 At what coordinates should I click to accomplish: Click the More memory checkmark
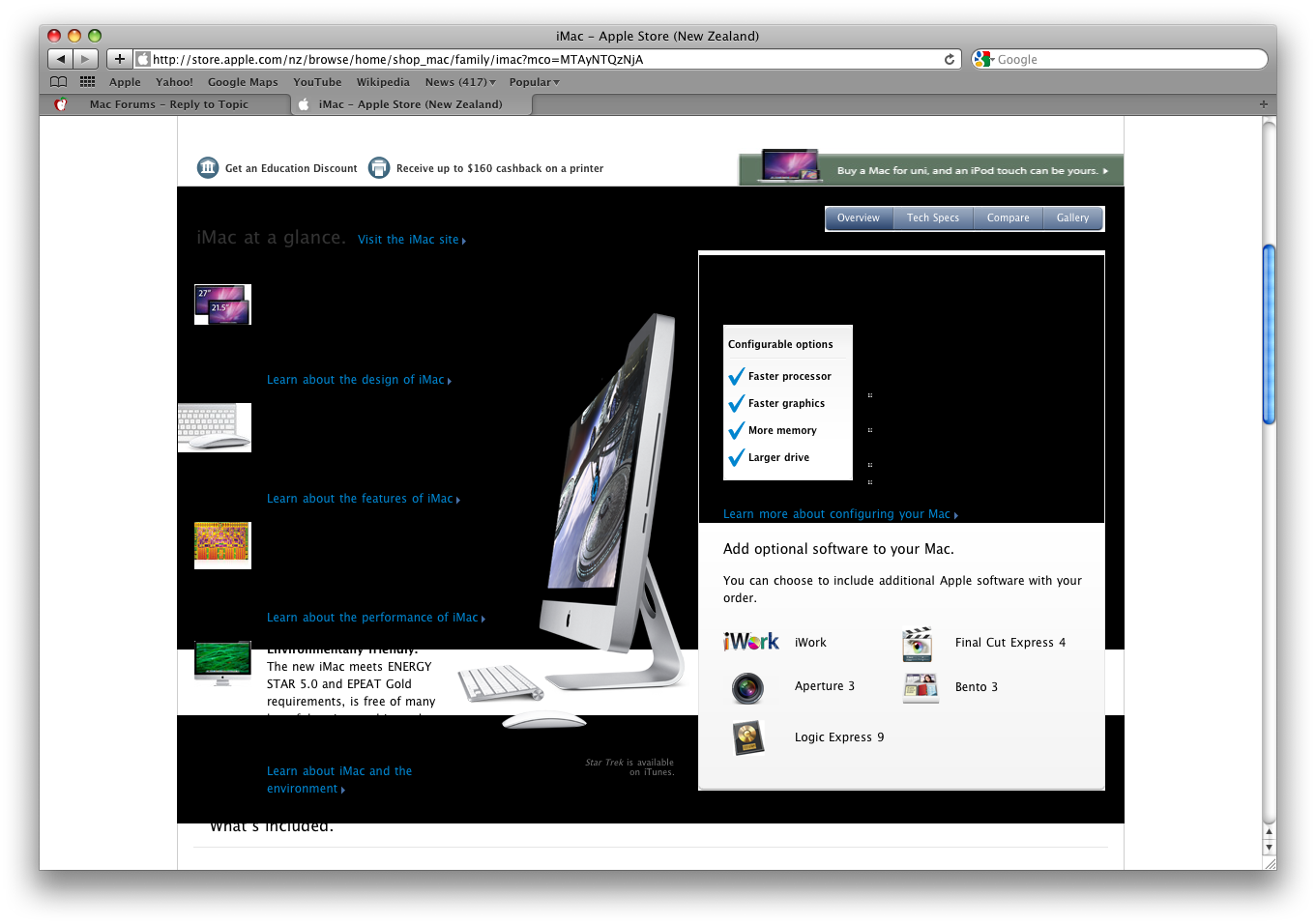[736, 430]
